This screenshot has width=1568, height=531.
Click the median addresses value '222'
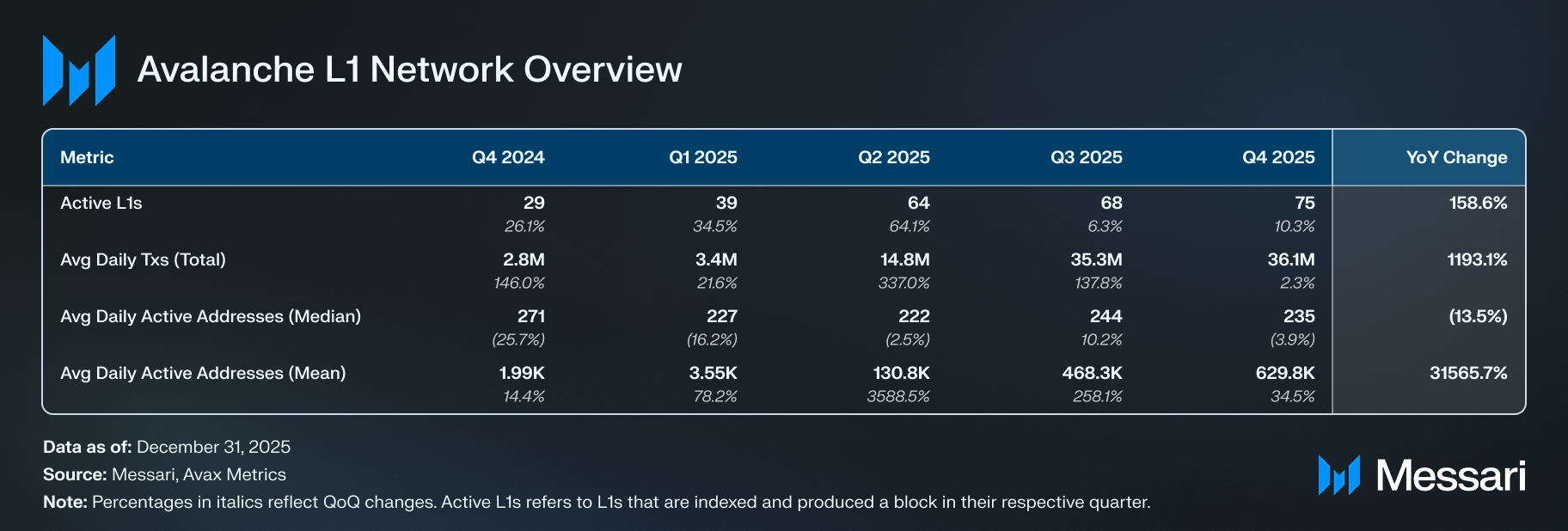tap(914, 316)
